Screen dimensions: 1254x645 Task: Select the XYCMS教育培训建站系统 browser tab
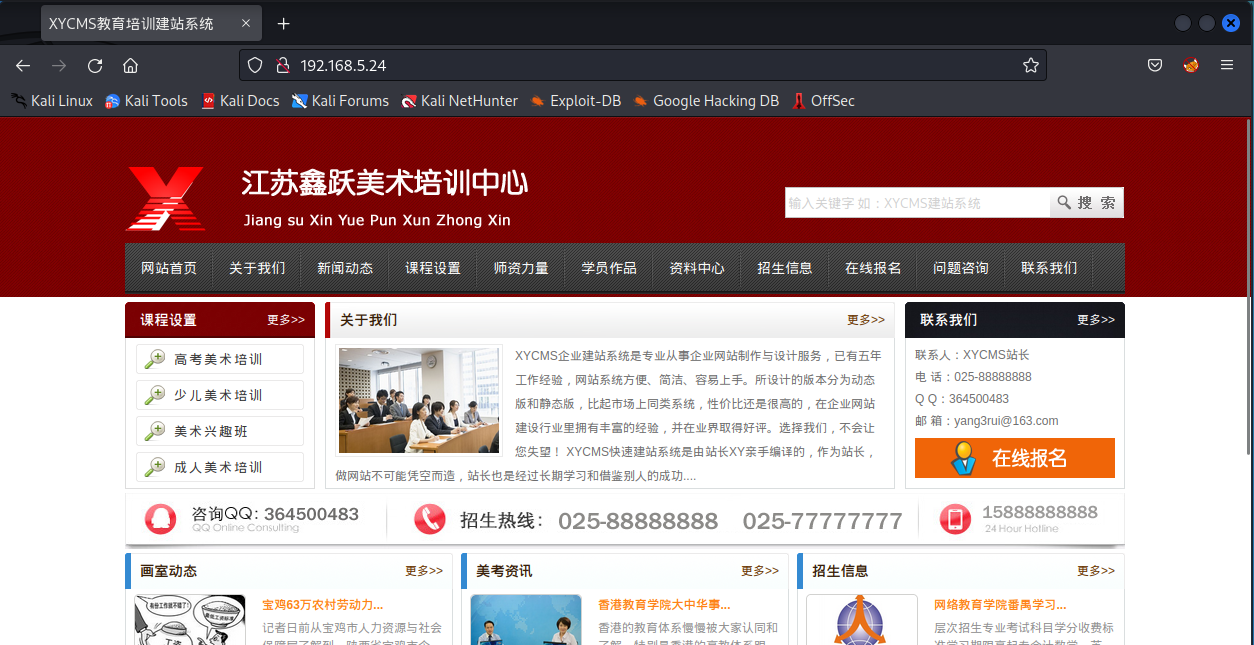(151, 23)
